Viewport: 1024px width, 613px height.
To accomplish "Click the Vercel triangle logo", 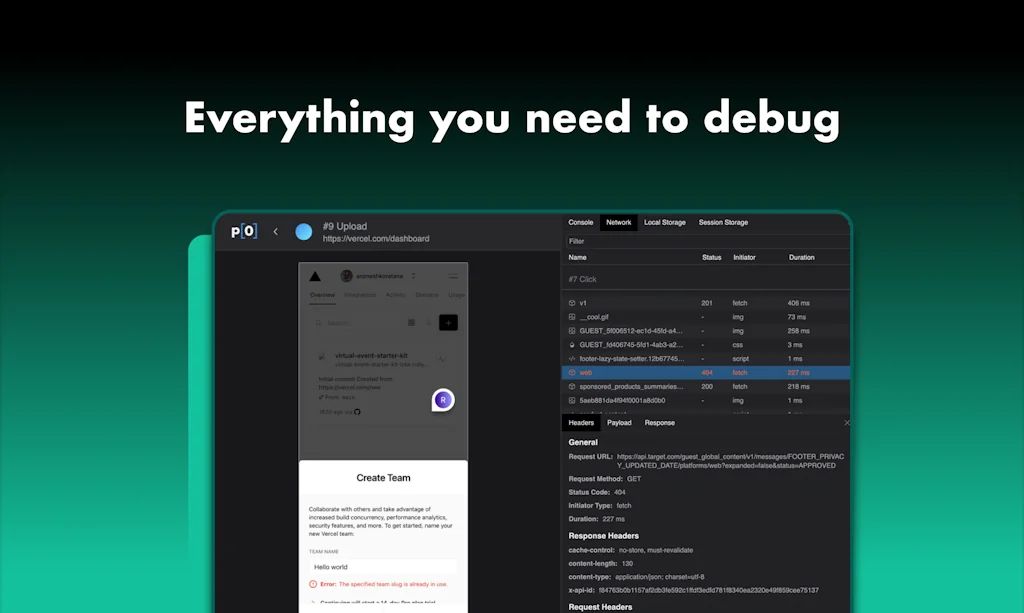I will (x=315, y=276).
